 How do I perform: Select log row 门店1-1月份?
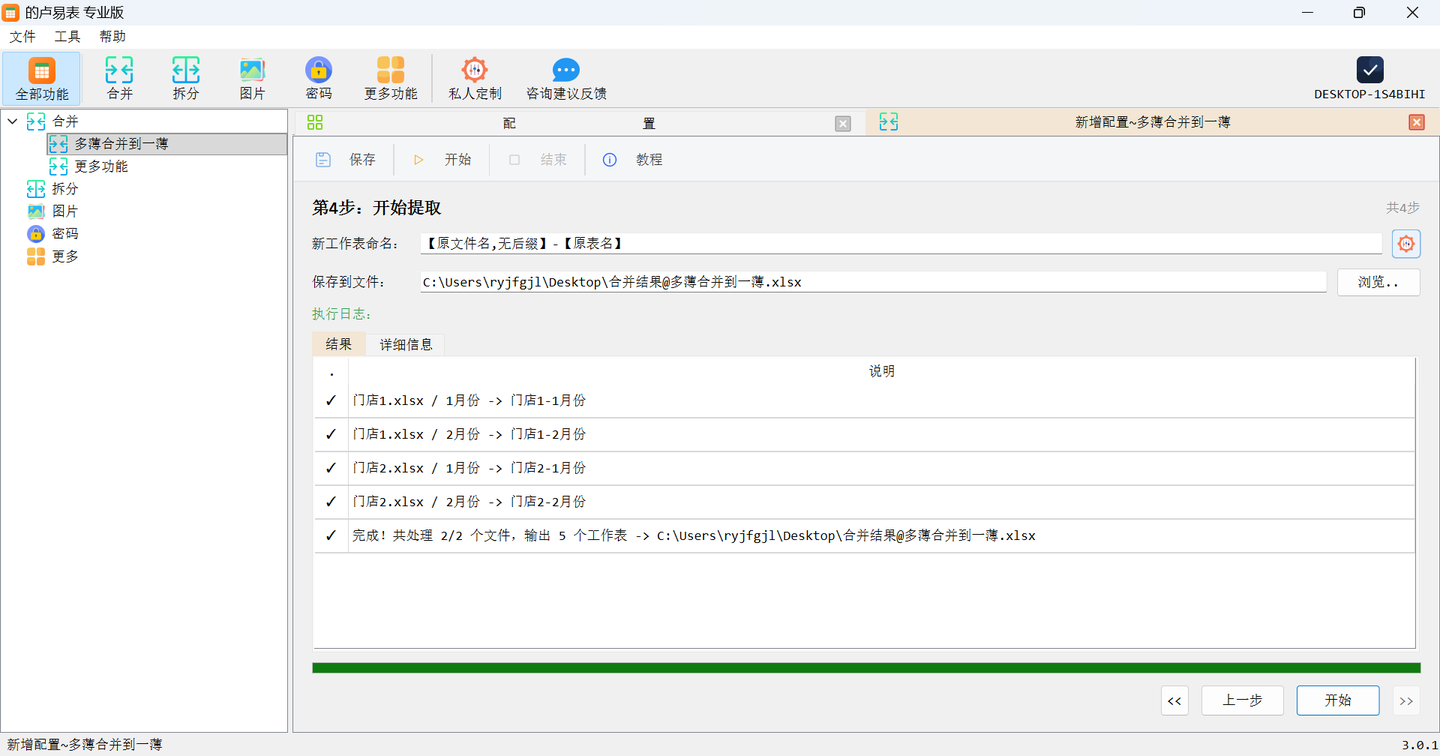click(864, 401)
